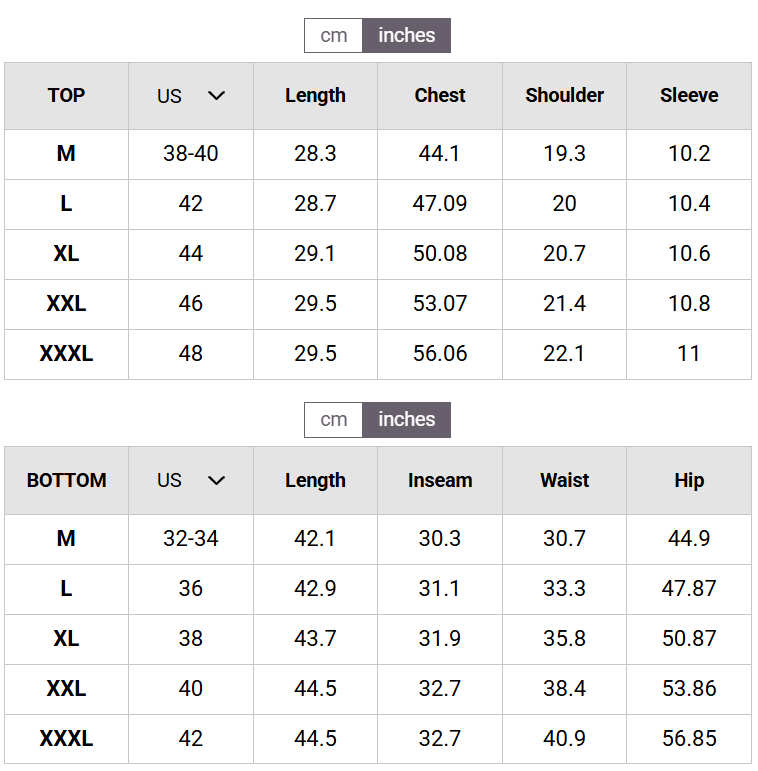Screen dimensions: 758x771
Task: Click the Chest column header
Action: point(440,96)
